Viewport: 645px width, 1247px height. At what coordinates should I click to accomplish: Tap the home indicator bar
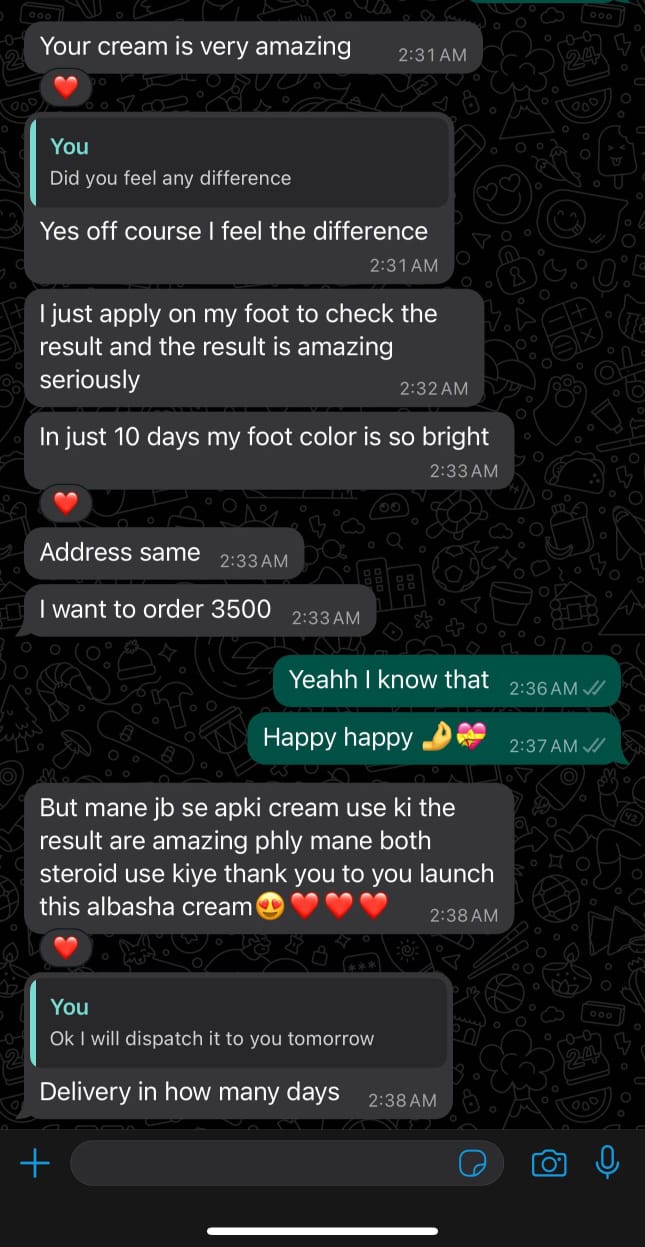click(322, 1231)
